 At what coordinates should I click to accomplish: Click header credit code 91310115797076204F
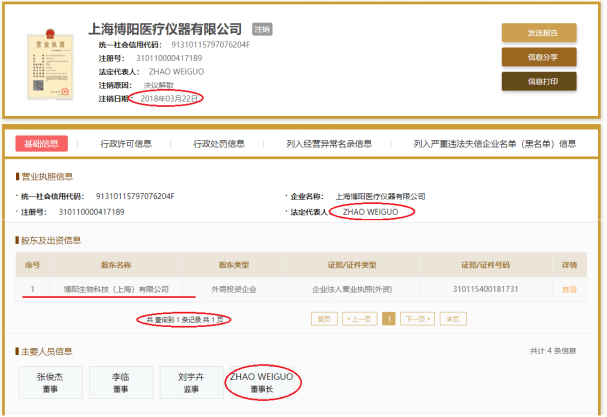tap(211, 45)
